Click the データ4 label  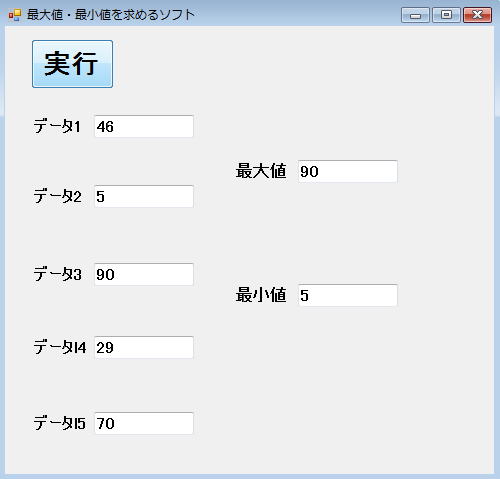click(60, 347)
